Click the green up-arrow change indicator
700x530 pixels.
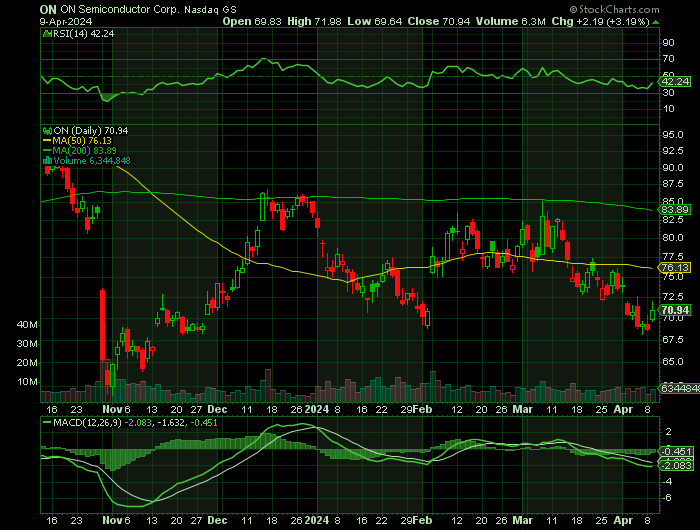pos(655,22)
